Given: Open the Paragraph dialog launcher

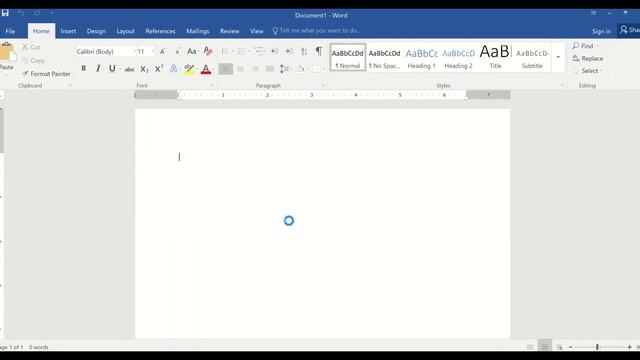Looking at the screenshot, I should click(323, 85).
